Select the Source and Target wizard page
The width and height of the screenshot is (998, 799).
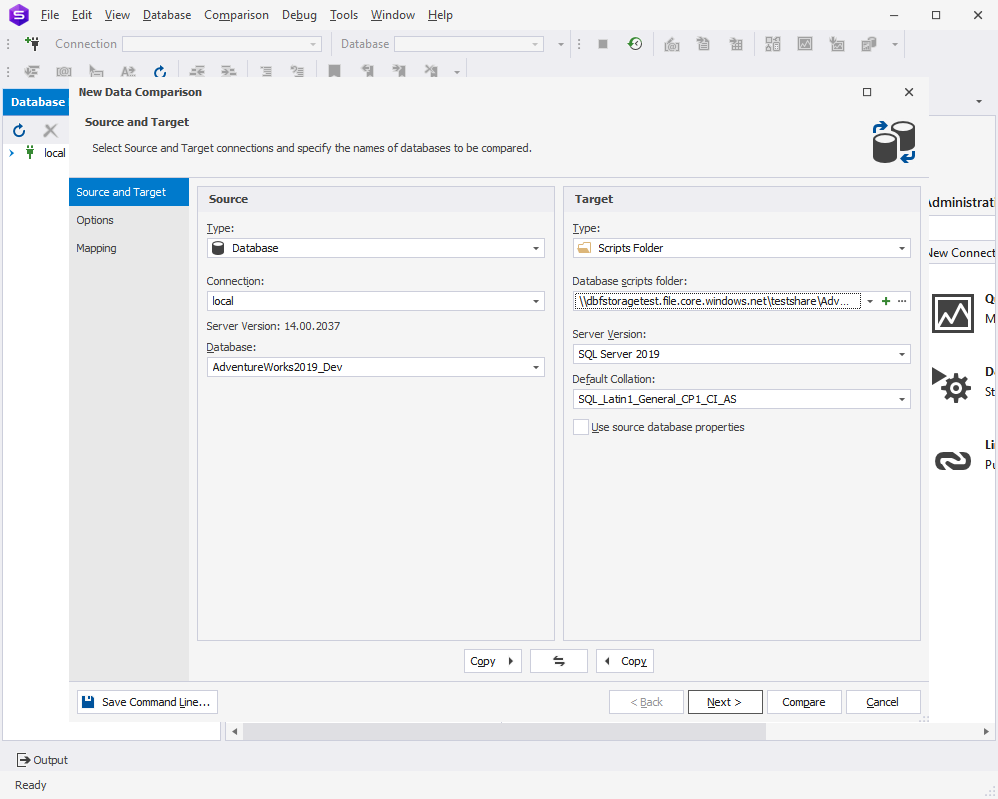click(x=129, y=192)
